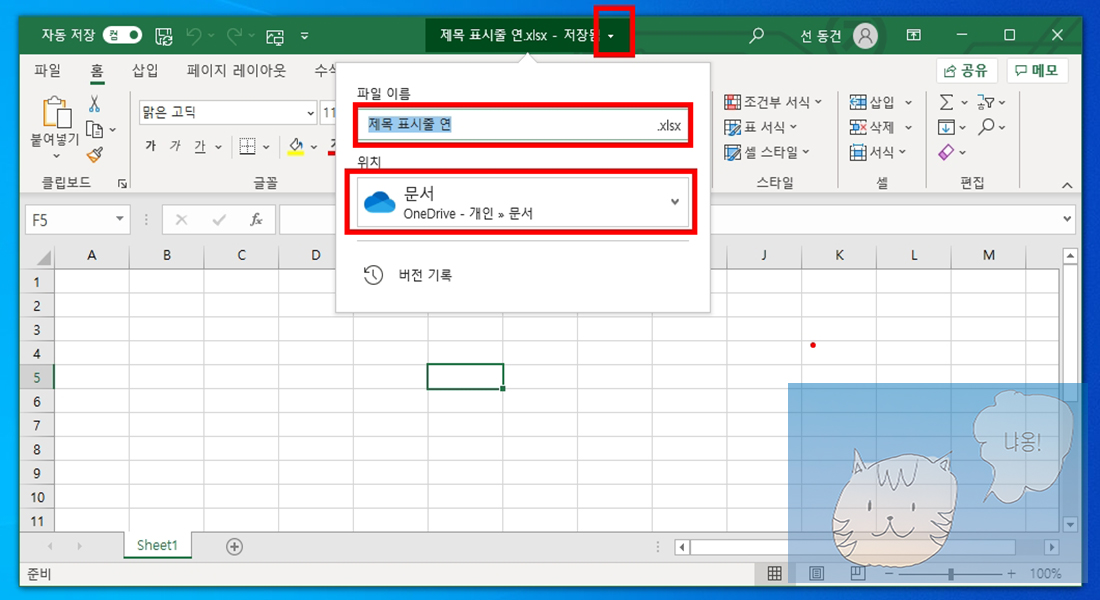Image resolution: width=1100 pixels, height=600 pixels.
Task: Click the zoom slider handle
Action: coord(951,574)
